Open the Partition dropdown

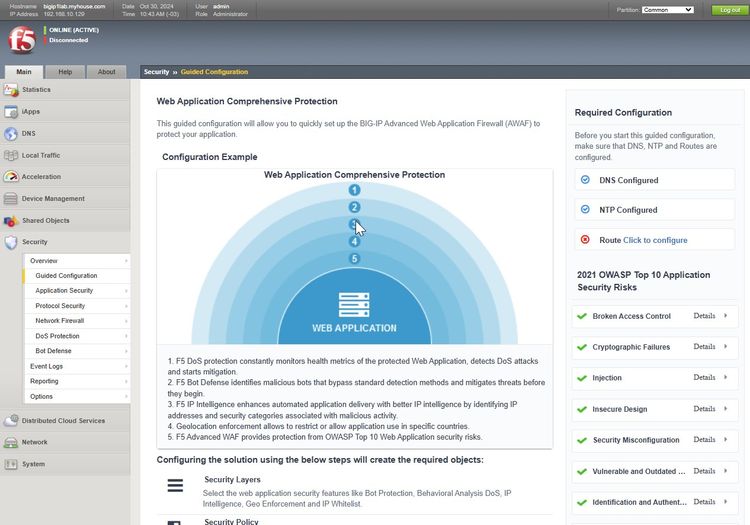point(668,10)
